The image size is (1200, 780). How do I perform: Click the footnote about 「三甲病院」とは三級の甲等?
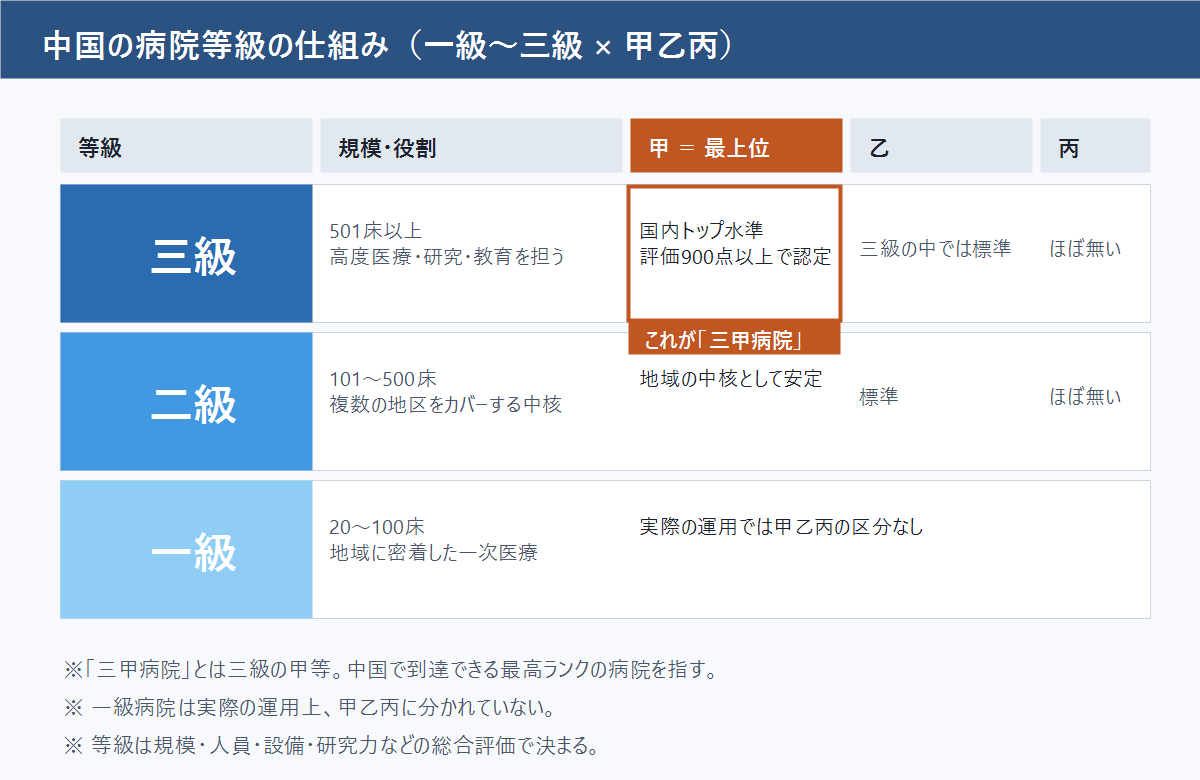tap(390, 669)
